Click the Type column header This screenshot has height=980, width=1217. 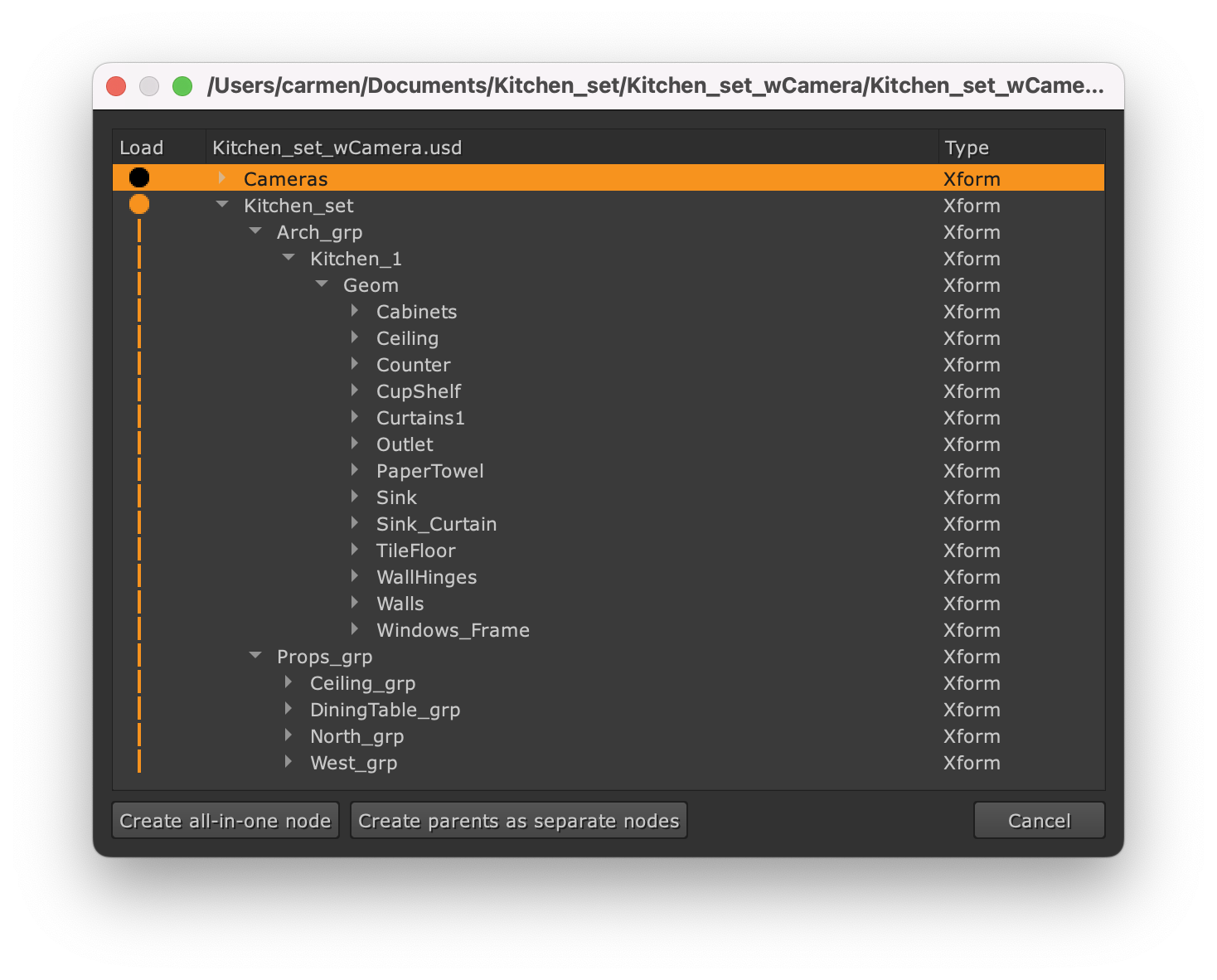point(967,148)
